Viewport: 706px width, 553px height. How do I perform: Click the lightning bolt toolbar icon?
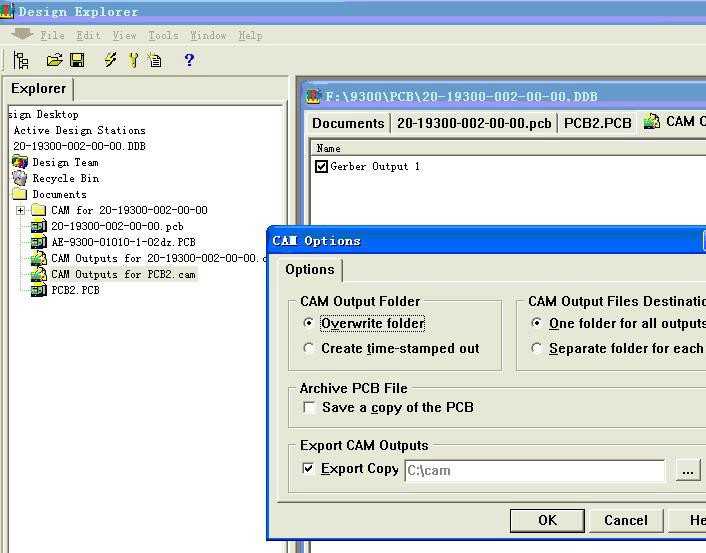[110, 59]
